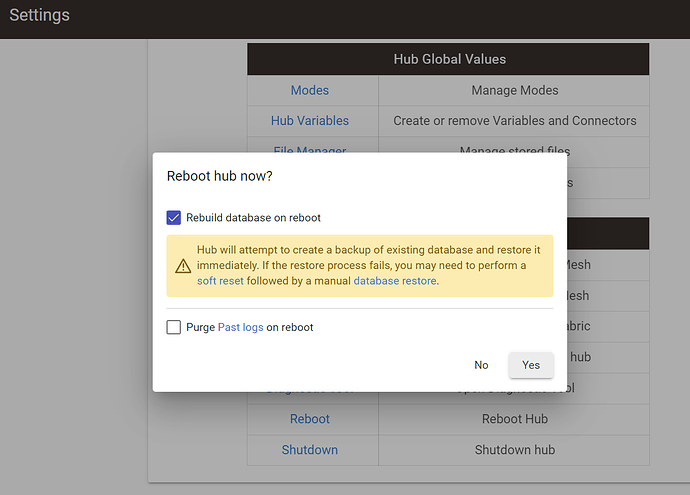Image resolution: width=690 pixels, height=495 pixels.
Task: Open the Past logs link
Action: [x=240, y=327]
